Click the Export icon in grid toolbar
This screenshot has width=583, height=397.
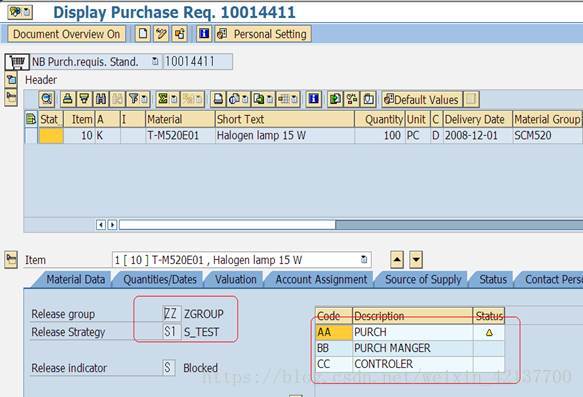coord(259,99)
